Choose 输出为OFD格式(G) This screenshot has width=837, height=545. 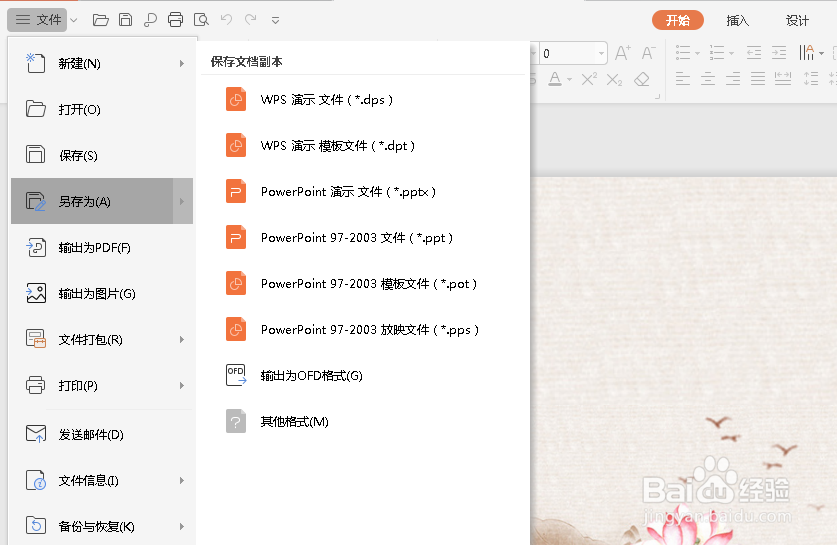(363, 375)
